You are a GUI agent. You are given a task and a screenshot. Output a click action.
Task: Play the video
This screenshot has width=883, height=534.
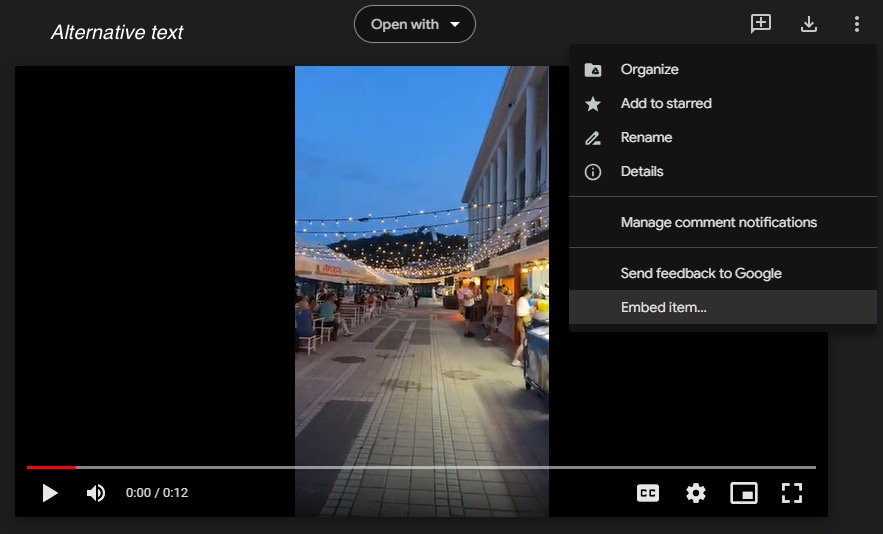tap(49, 493)
